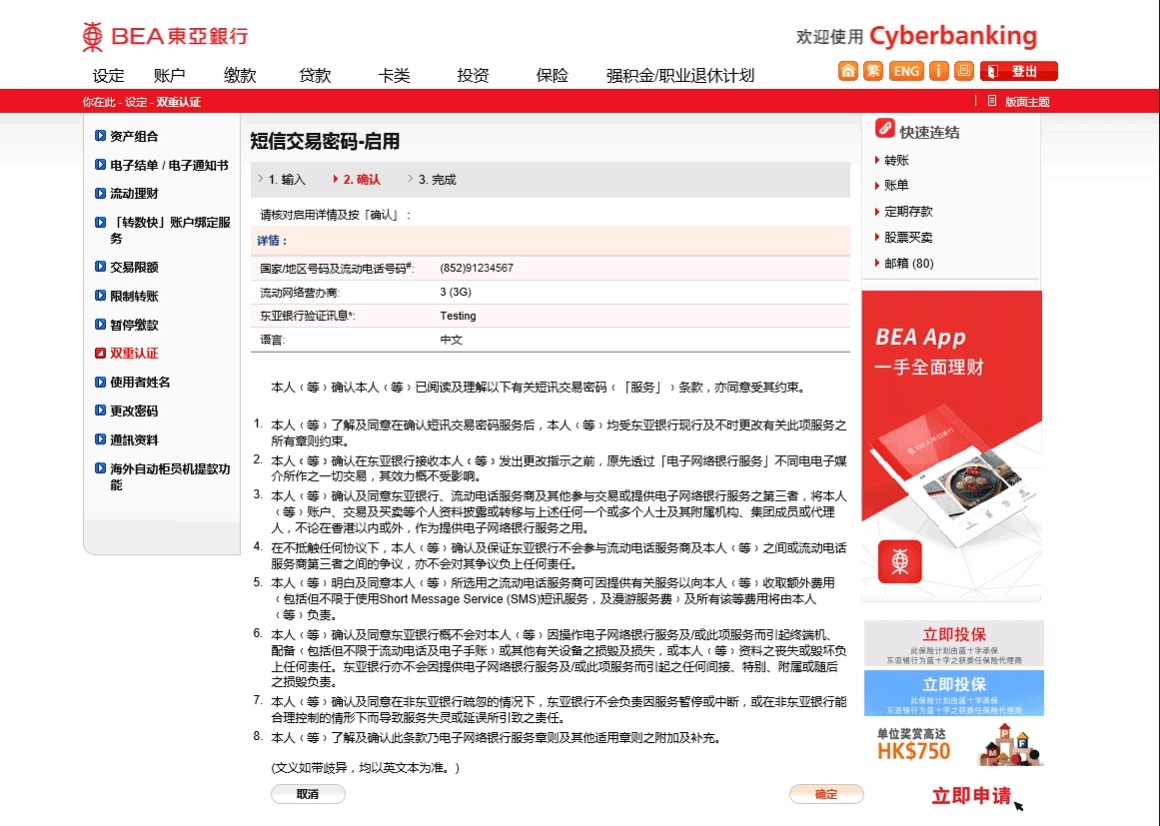
Task: Open the 保险 menu
Action: [552, 75]
